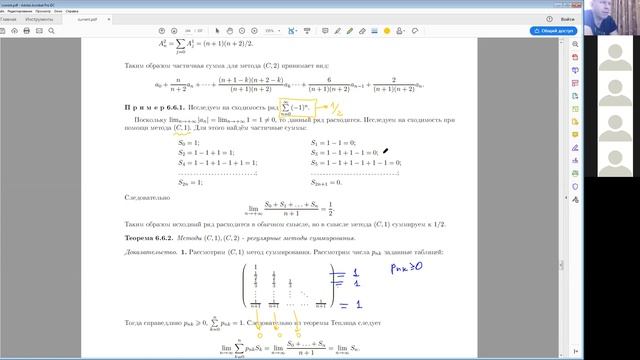This screenshot has width=640, height=360.
Task: Select the eraser tool
Action: (362, 31)
